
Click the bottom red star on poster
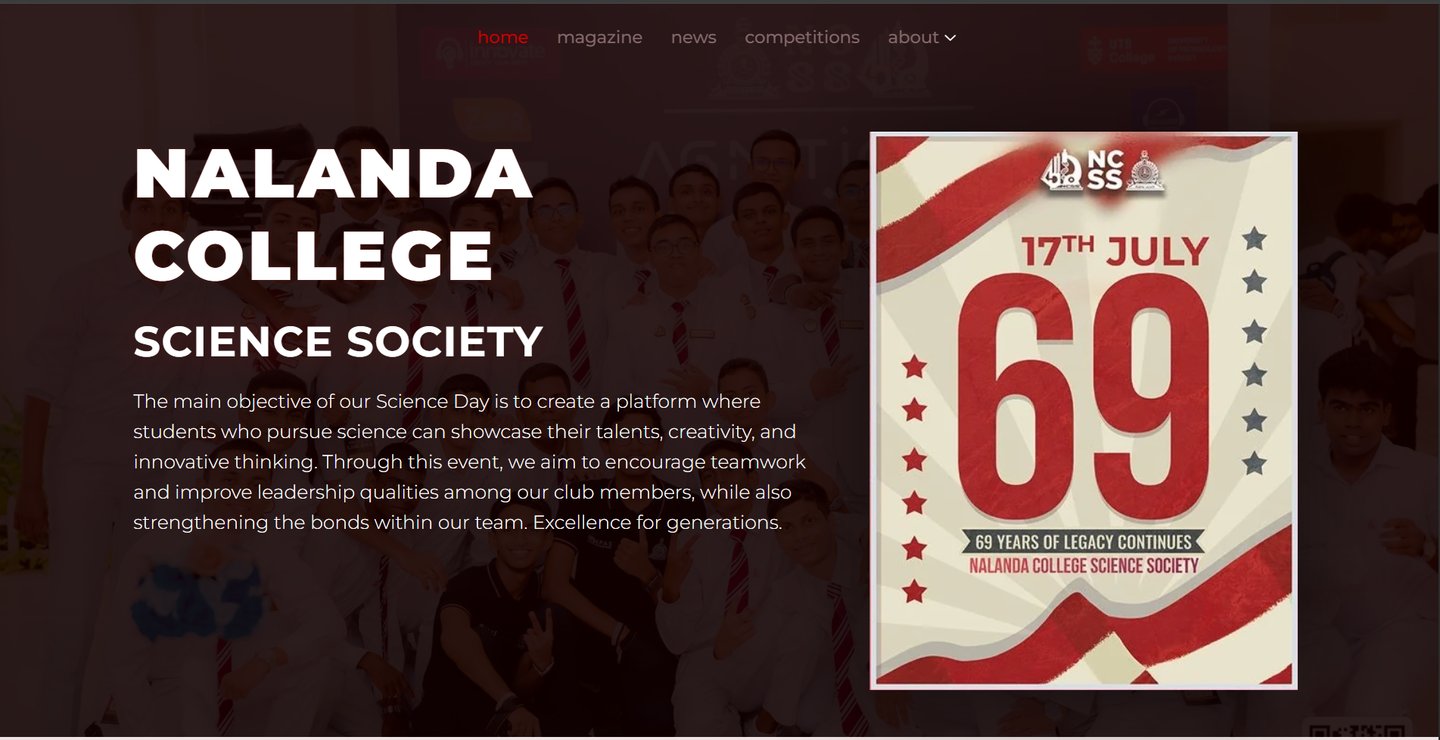point(914,592)
